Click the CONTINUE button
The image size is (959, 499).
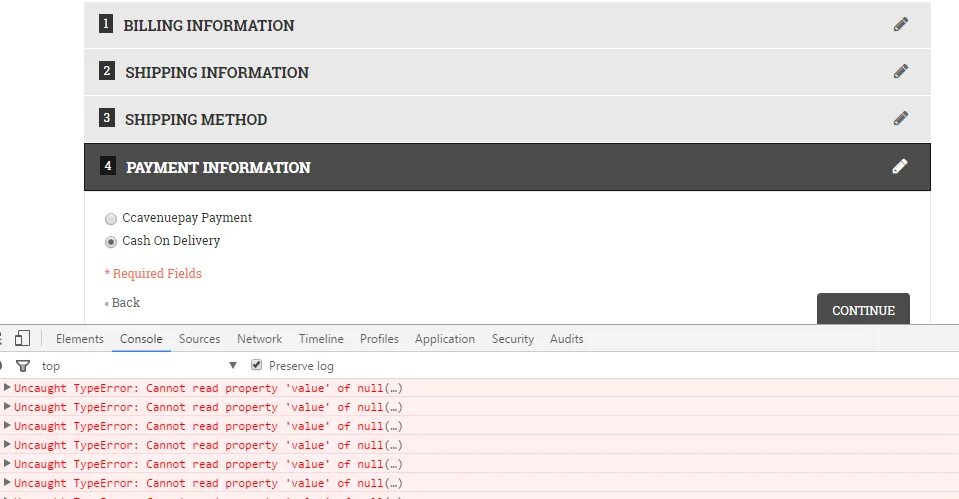pyautogui.click(x=863, y=309)
